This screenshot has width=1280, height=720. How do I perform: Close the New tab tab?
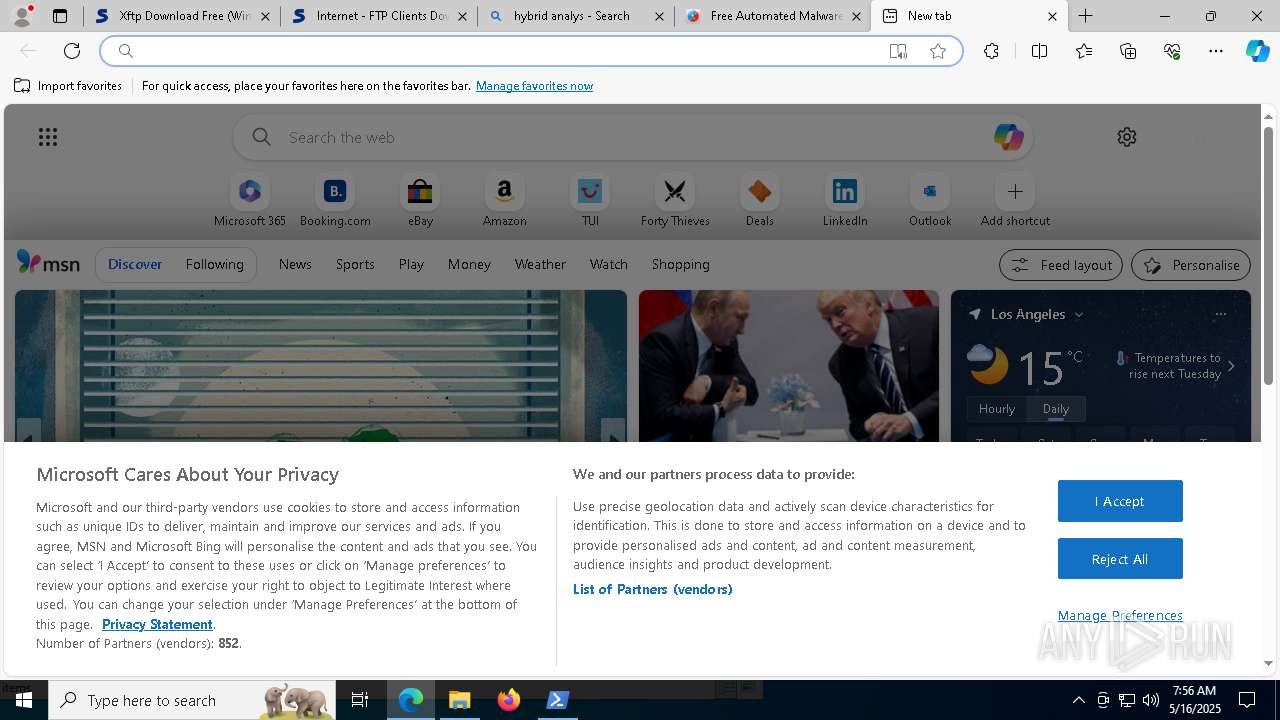(x=1052, y=16)
